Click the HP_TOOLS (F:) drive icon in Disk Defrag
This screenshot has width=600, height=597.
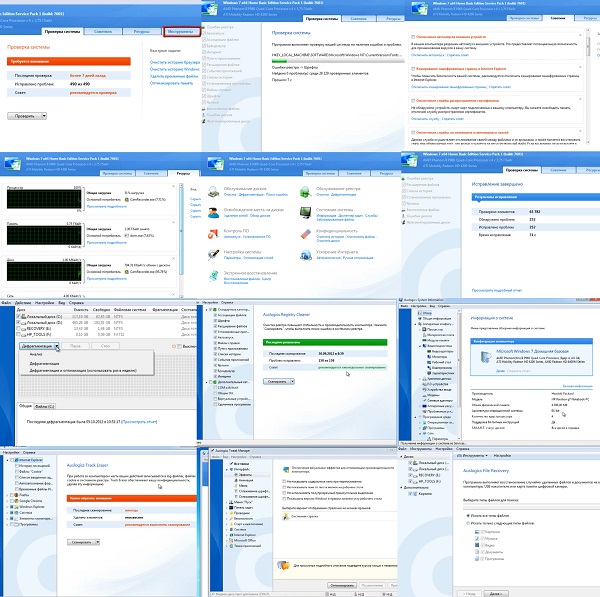click(x=23, y=334)
